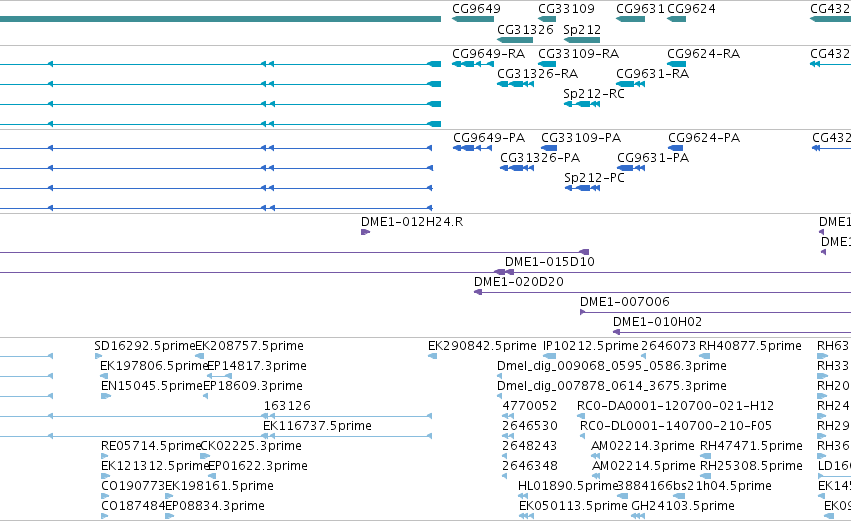Select label Dmel_dig_007878_0614_3675.3prime
Screen dimensions: 851x521
pos(612,386)
